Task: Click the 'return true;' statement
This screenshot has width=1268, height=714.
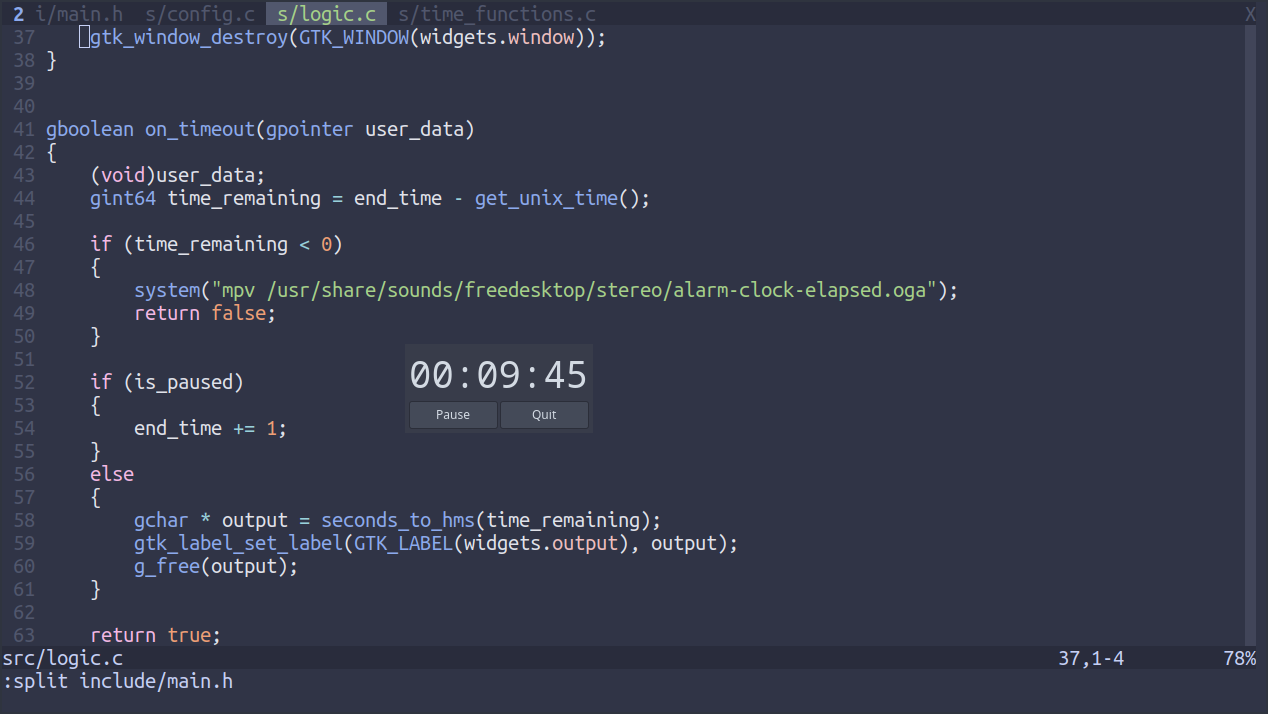Action: tap(155, 635)
